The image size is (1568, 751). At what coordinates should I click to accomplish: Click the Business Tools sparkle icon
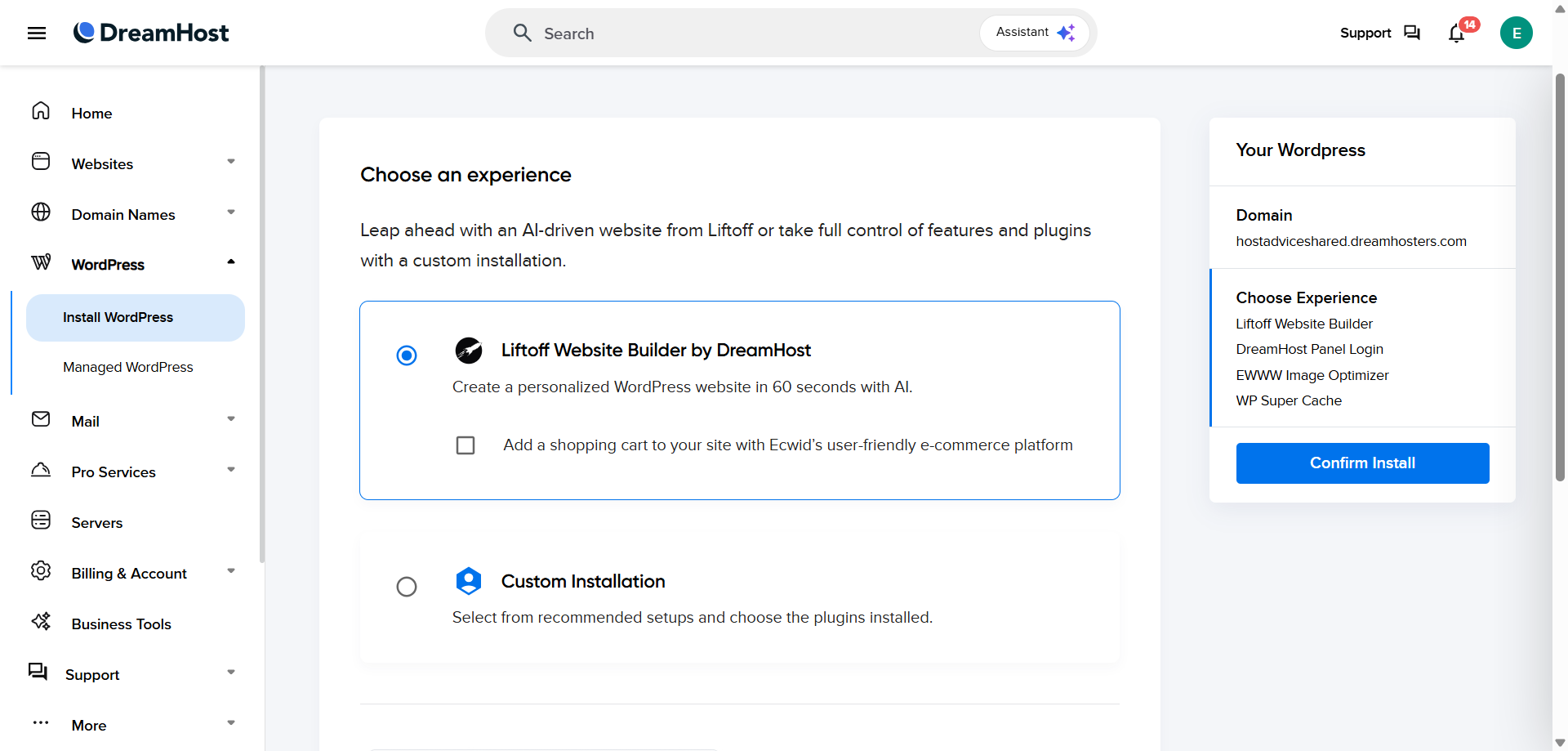41,622
